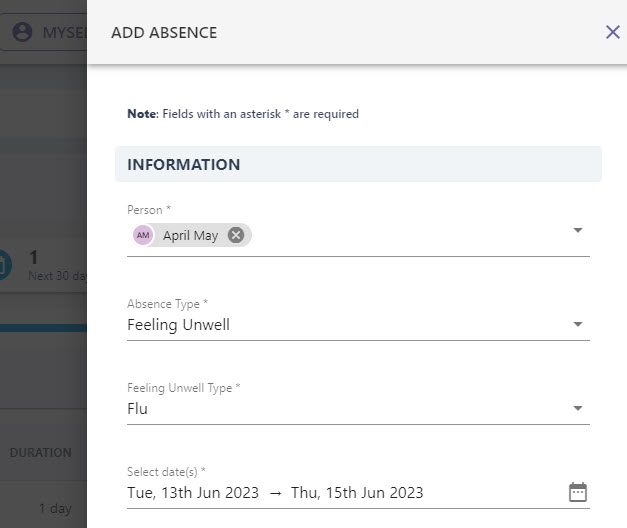Click the end date Thu, 15th Jun 2023

[357, 492]
